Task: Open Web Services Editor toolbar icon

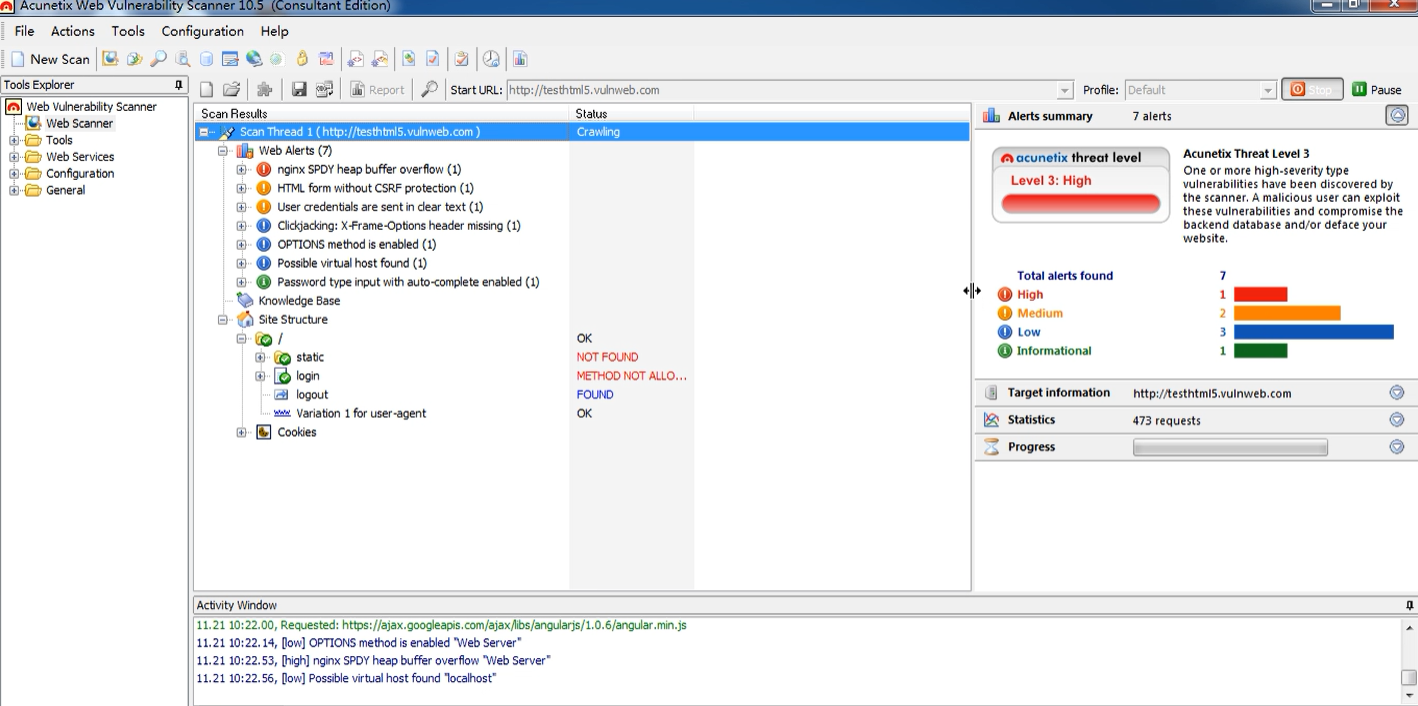Action: [x=380, y=59]
